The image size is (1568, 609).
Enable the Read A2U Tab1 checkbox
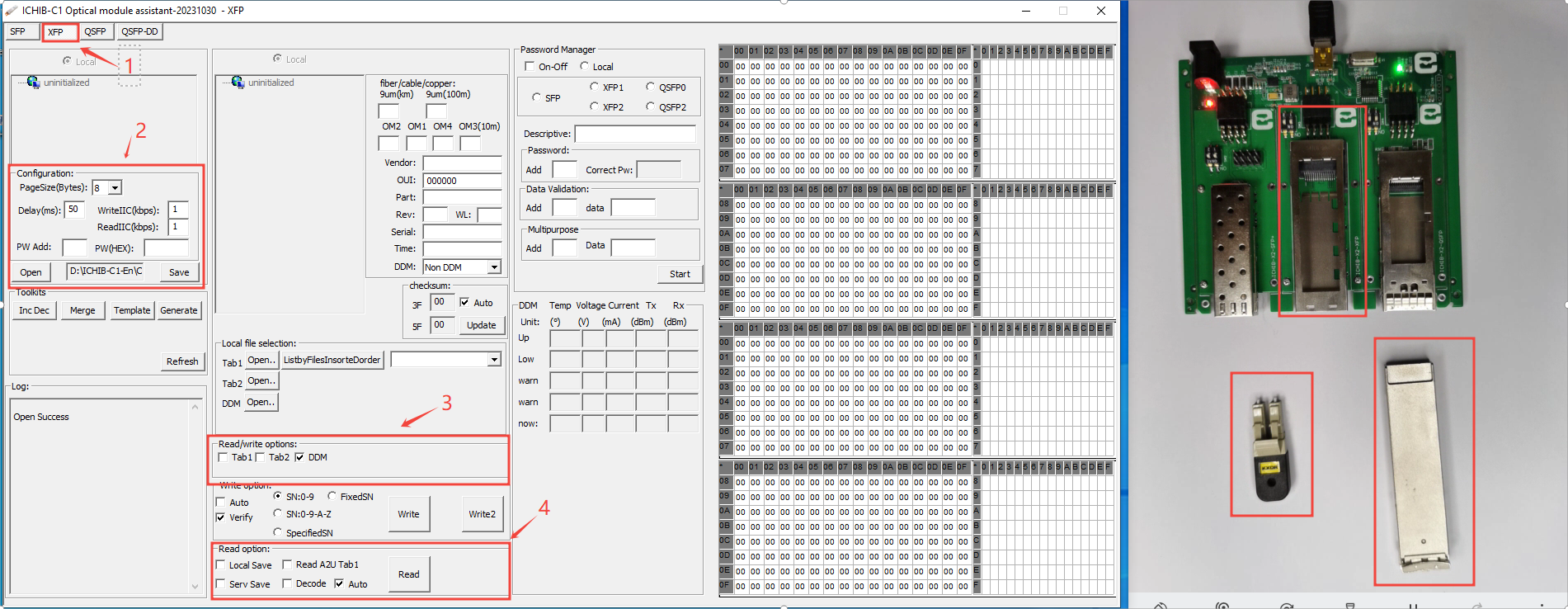(x=287, y=564)
